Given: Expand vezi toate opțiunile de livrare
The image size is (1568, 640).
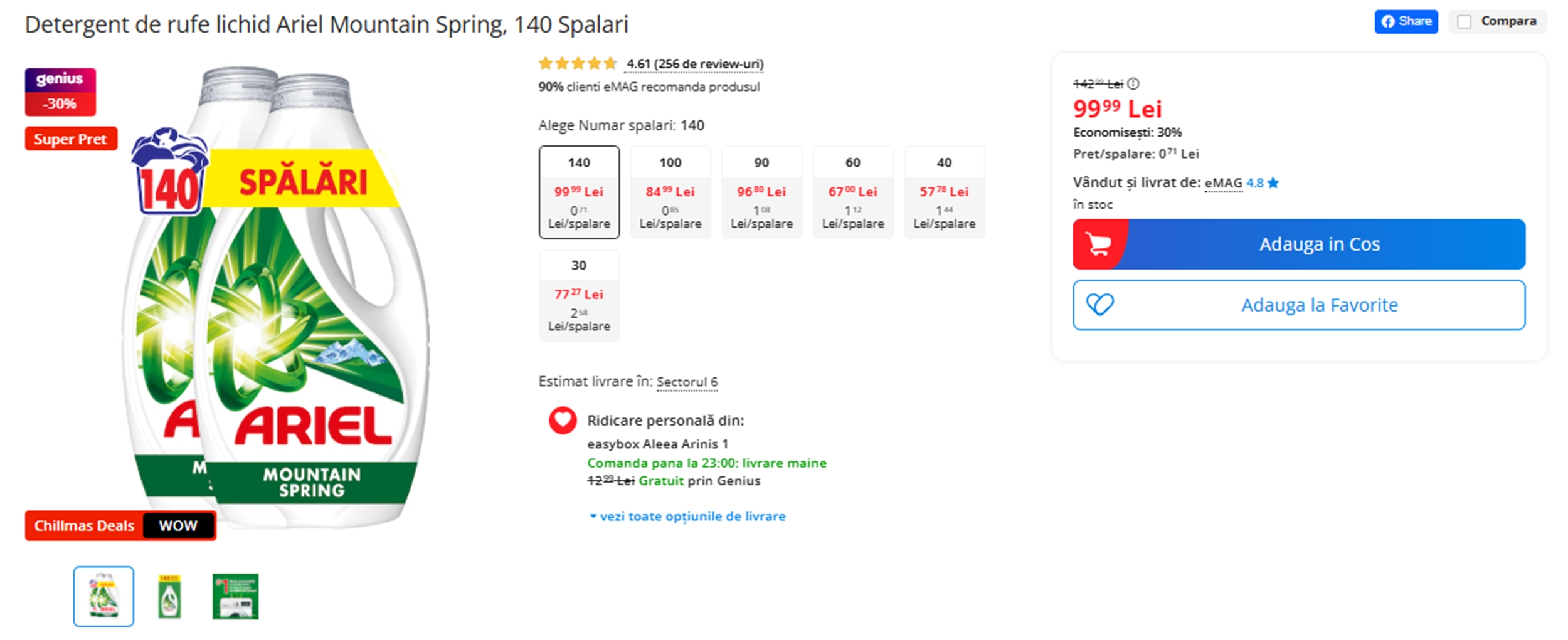Looking at the screenshot, I should click(x=687, y=516).
